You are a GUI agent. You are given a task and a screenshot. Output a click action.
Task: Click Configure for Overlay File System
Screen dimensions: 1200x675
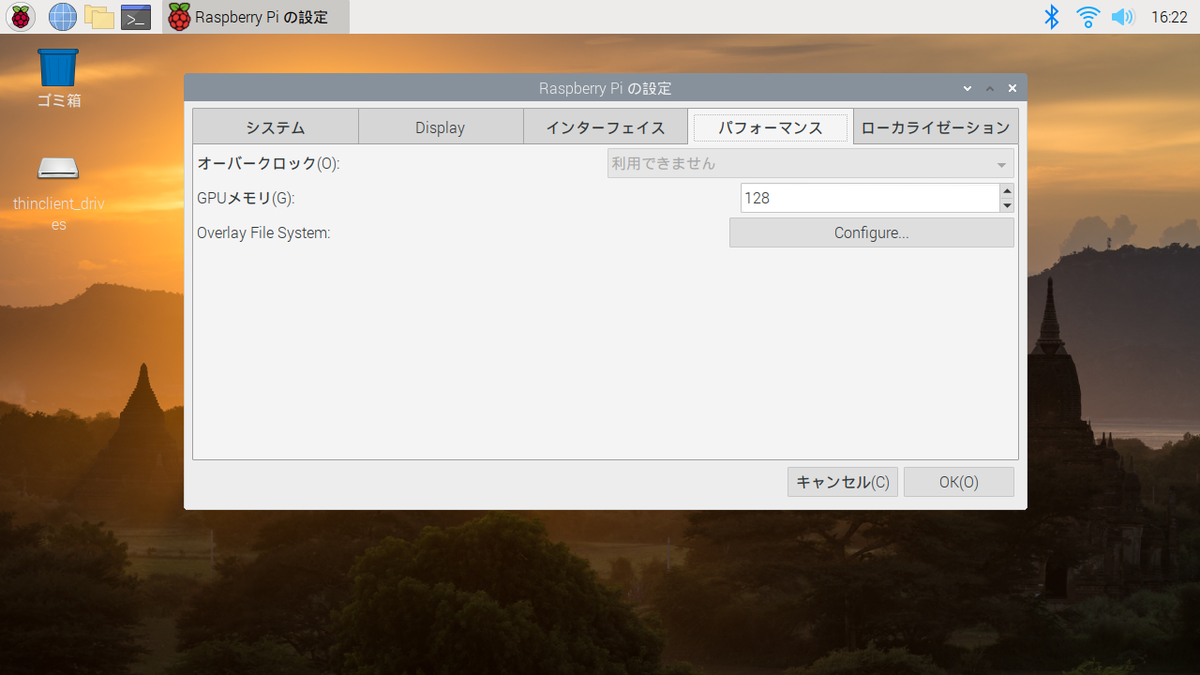(x=870, y=232)
